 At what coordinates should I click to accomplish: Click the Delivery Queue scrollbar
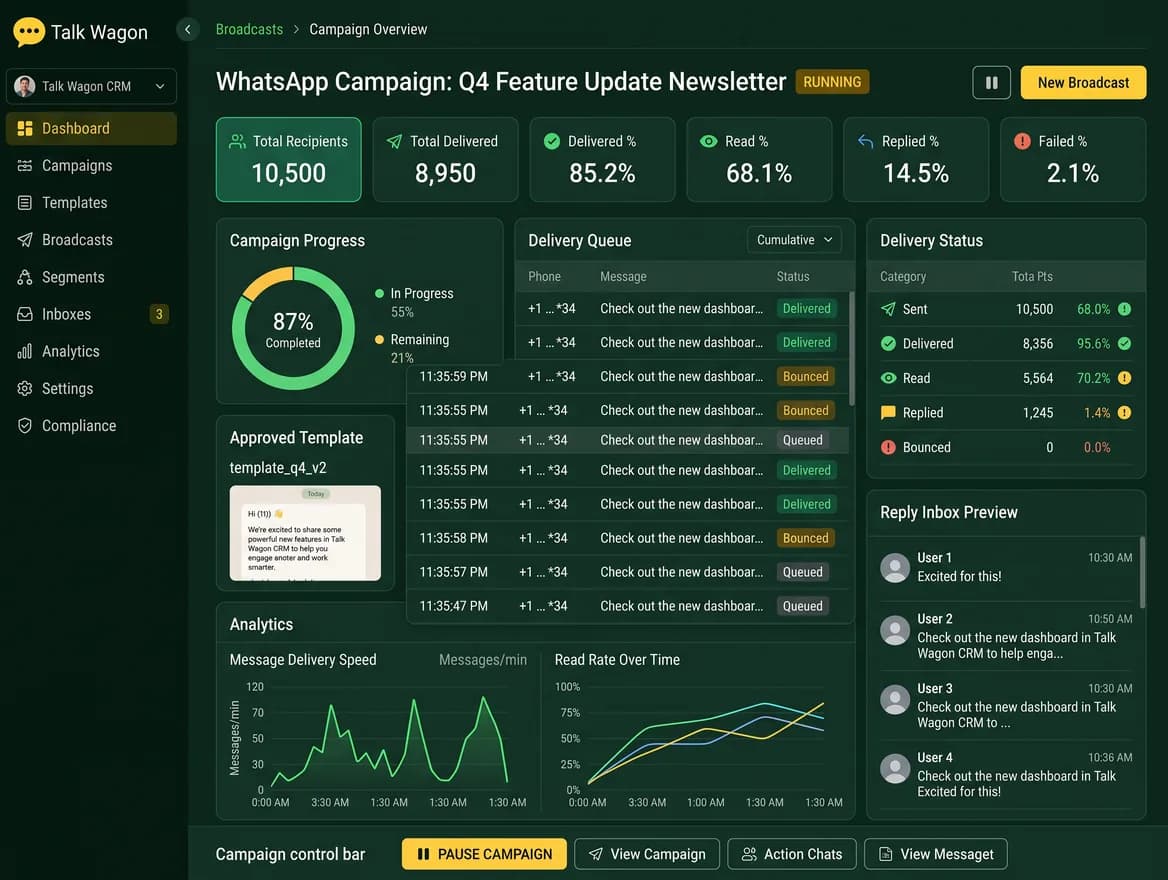coord(851,349)
